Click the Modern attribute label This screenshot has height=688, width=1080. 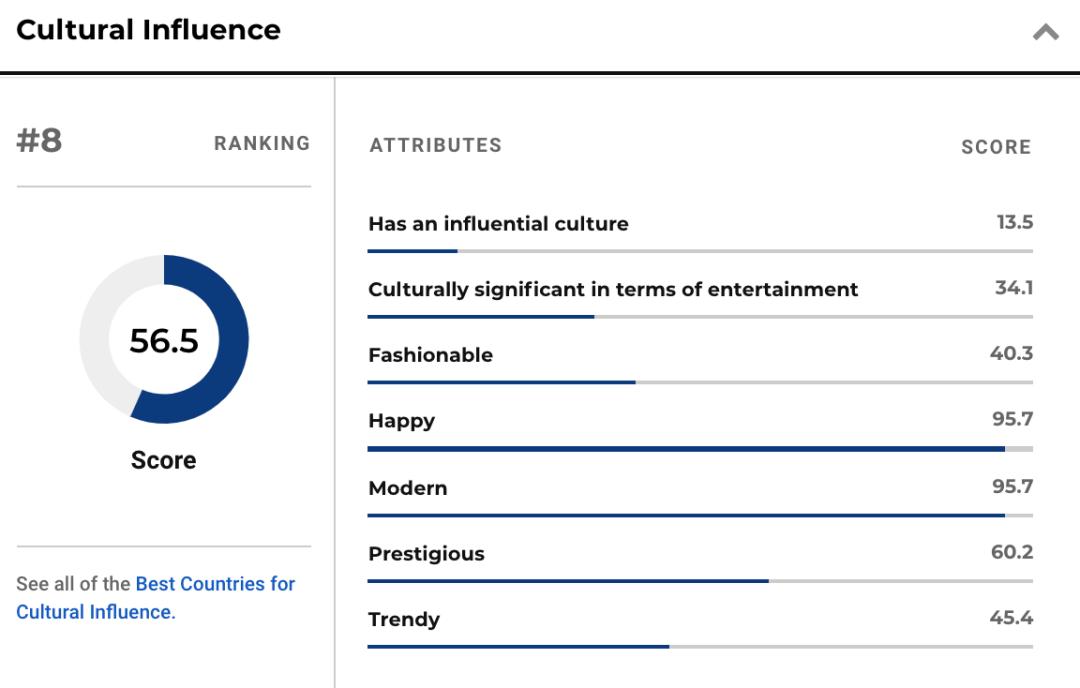407,488
